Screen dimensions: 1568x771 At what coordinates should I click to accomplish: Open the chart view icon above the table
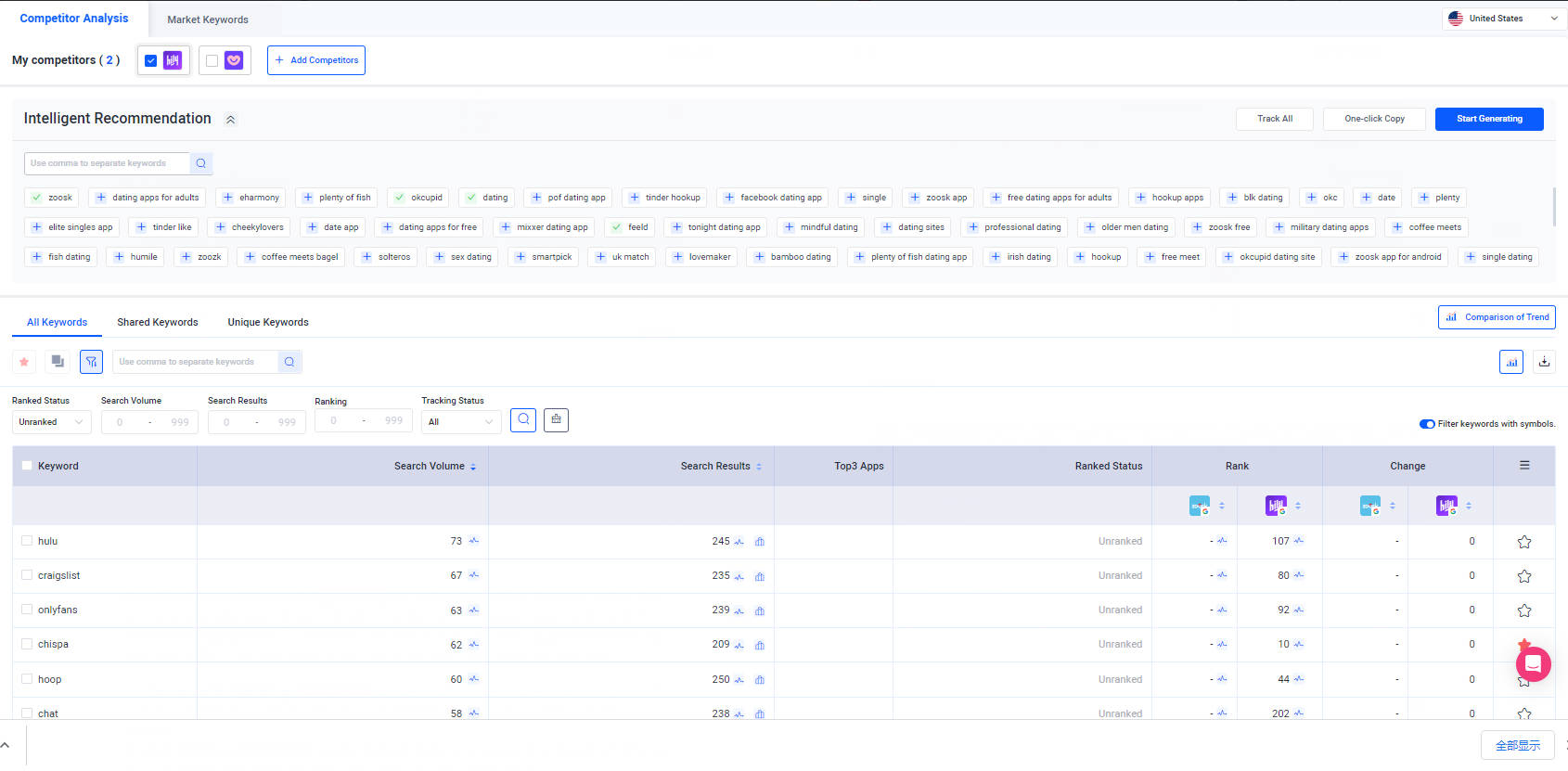coord(1511,362)
